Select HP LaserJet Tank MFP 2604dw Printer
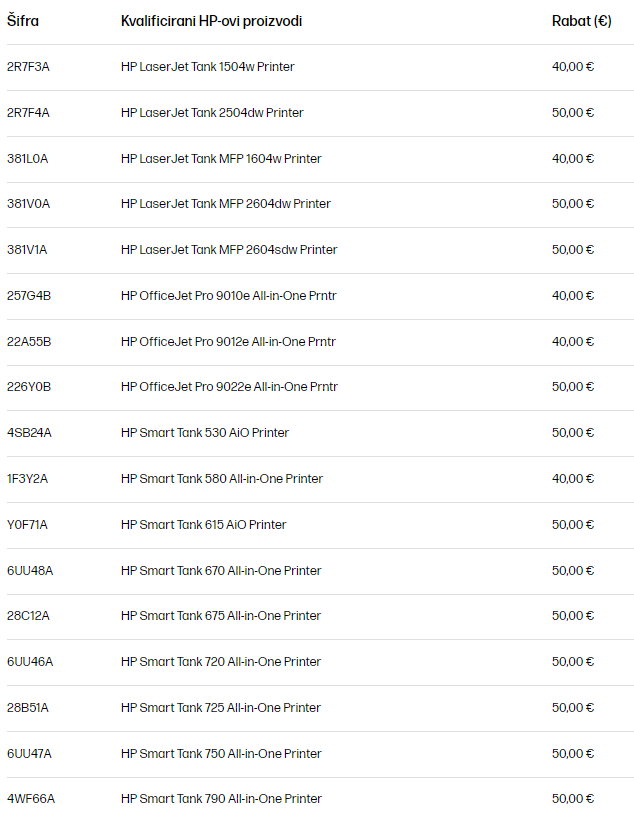This screenshot has width=634, height=824. [x=226, y=204]
